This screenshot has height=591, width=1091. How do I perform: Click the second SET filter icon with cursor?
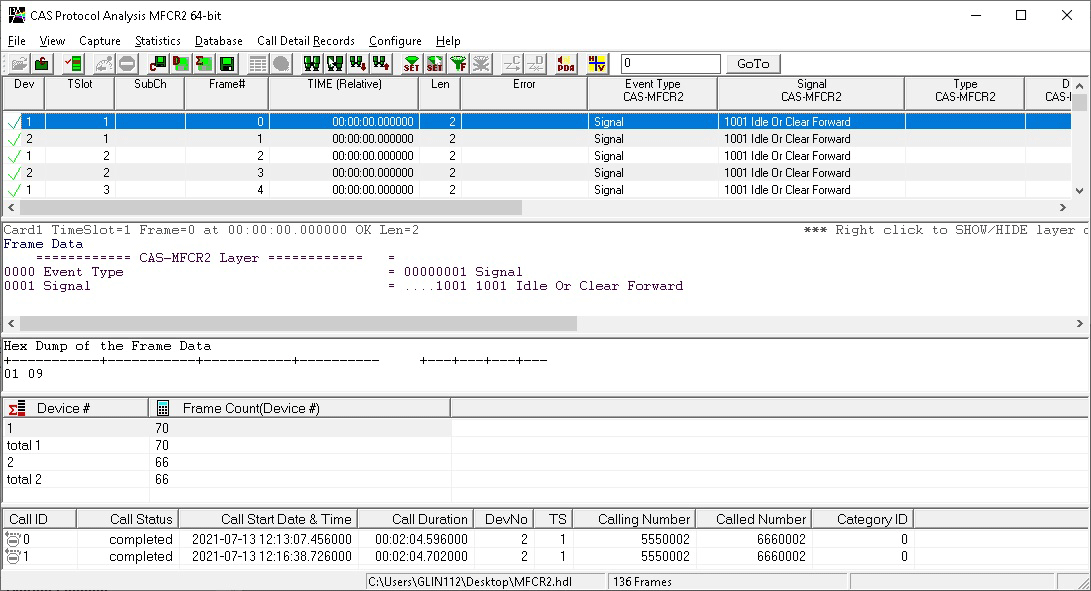pyautogui.click(x=435, y=64)
